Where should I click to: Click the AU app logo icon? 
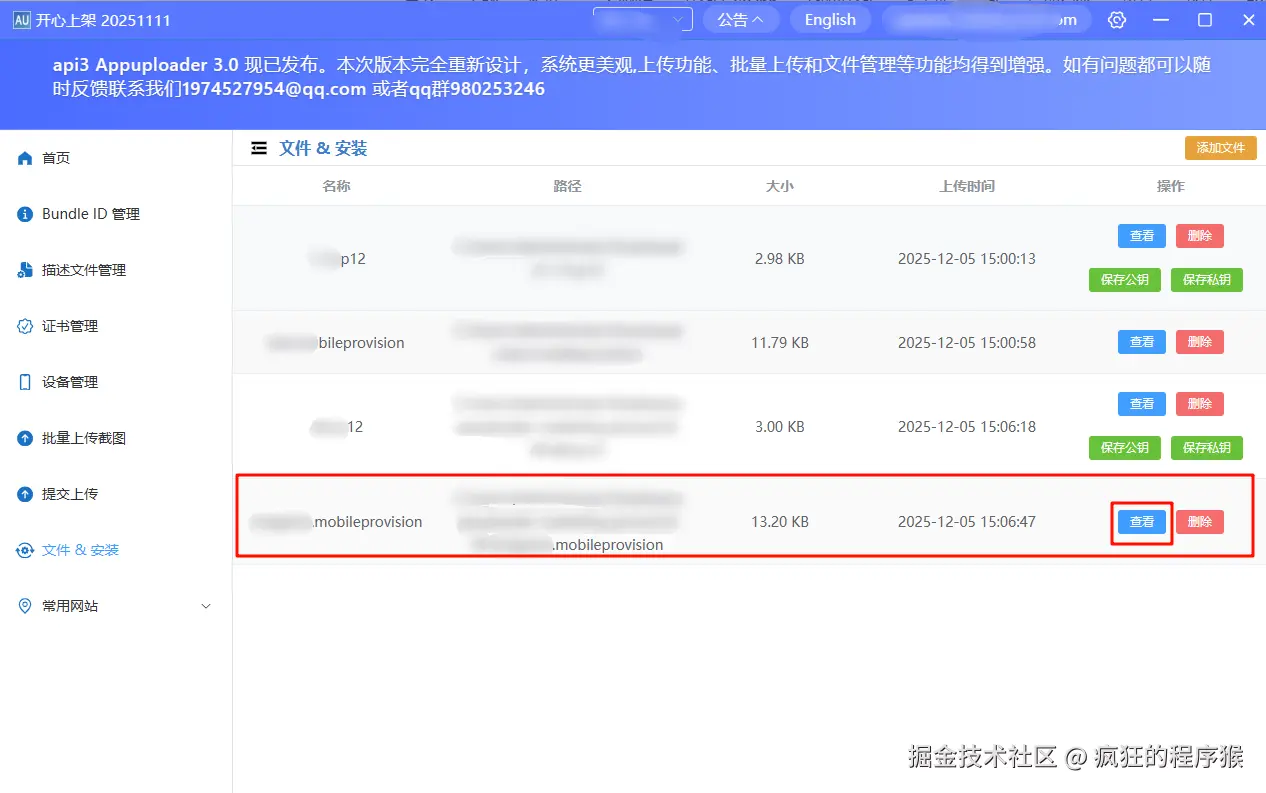point(21,20)
